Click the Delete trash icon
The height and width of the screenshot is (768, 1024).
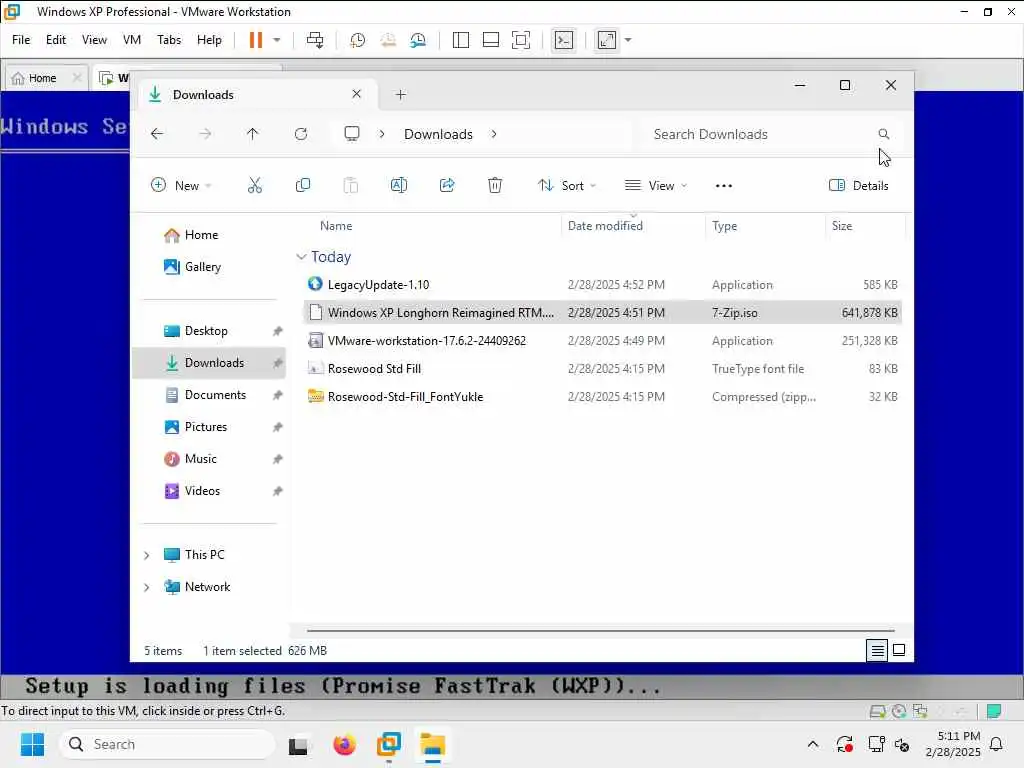(x=495, y=185)
